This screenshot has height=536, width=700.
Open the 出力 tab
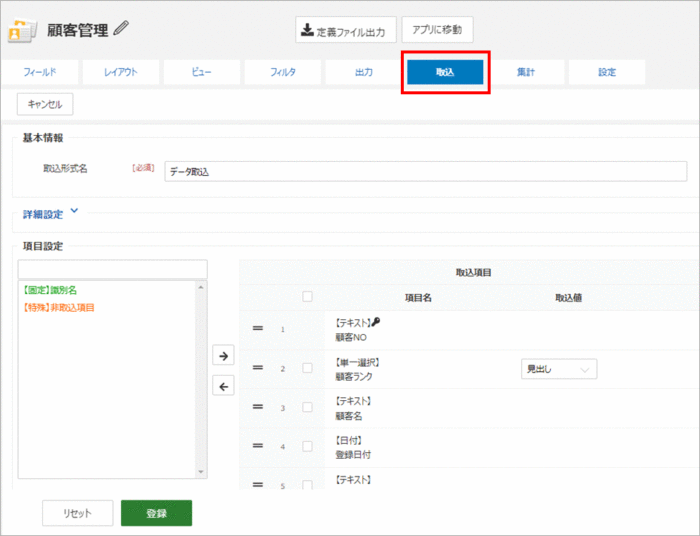point(363,72)
